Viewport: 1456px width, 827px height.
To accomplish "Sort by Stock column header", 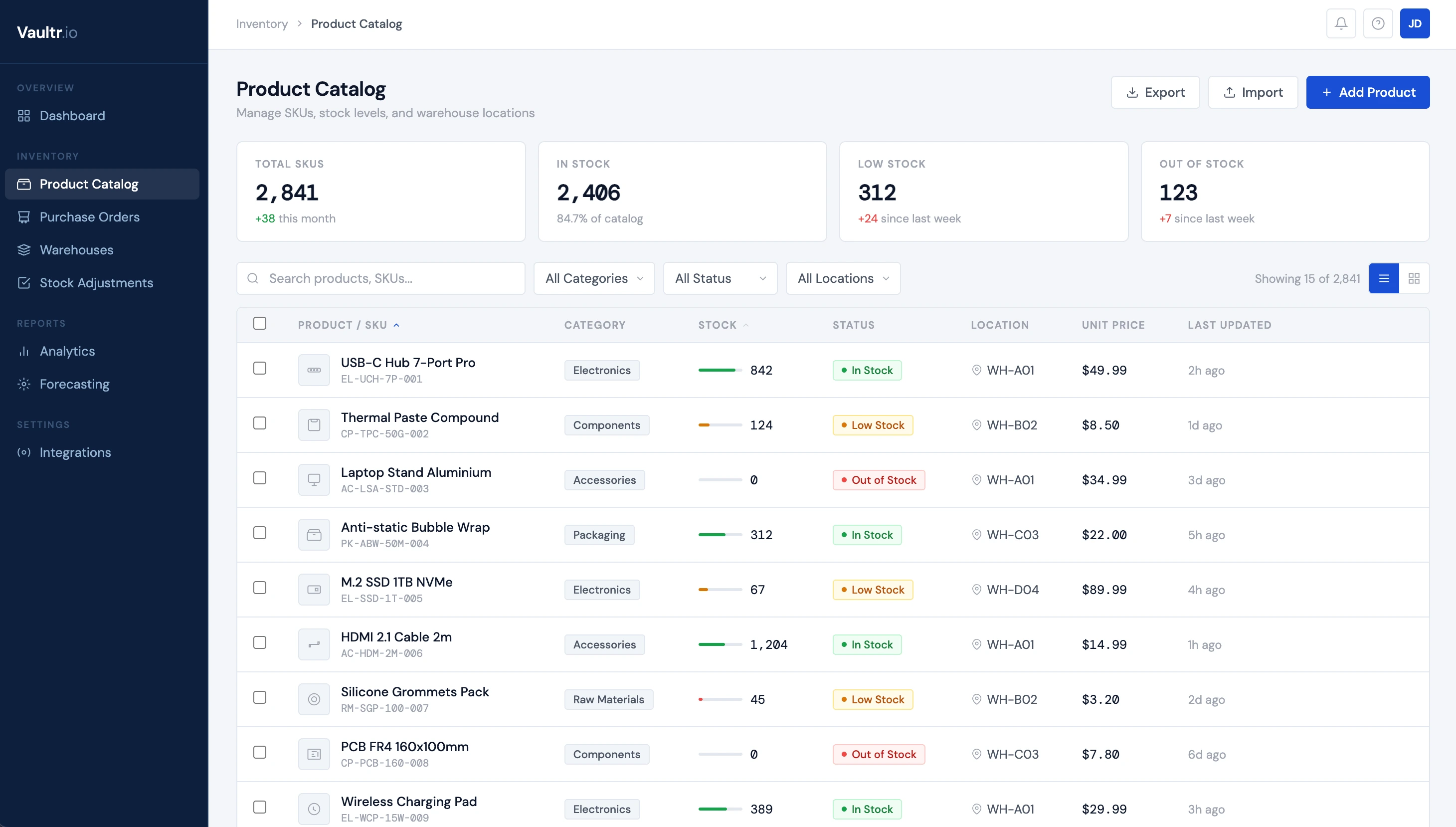I will click(723, 325).
